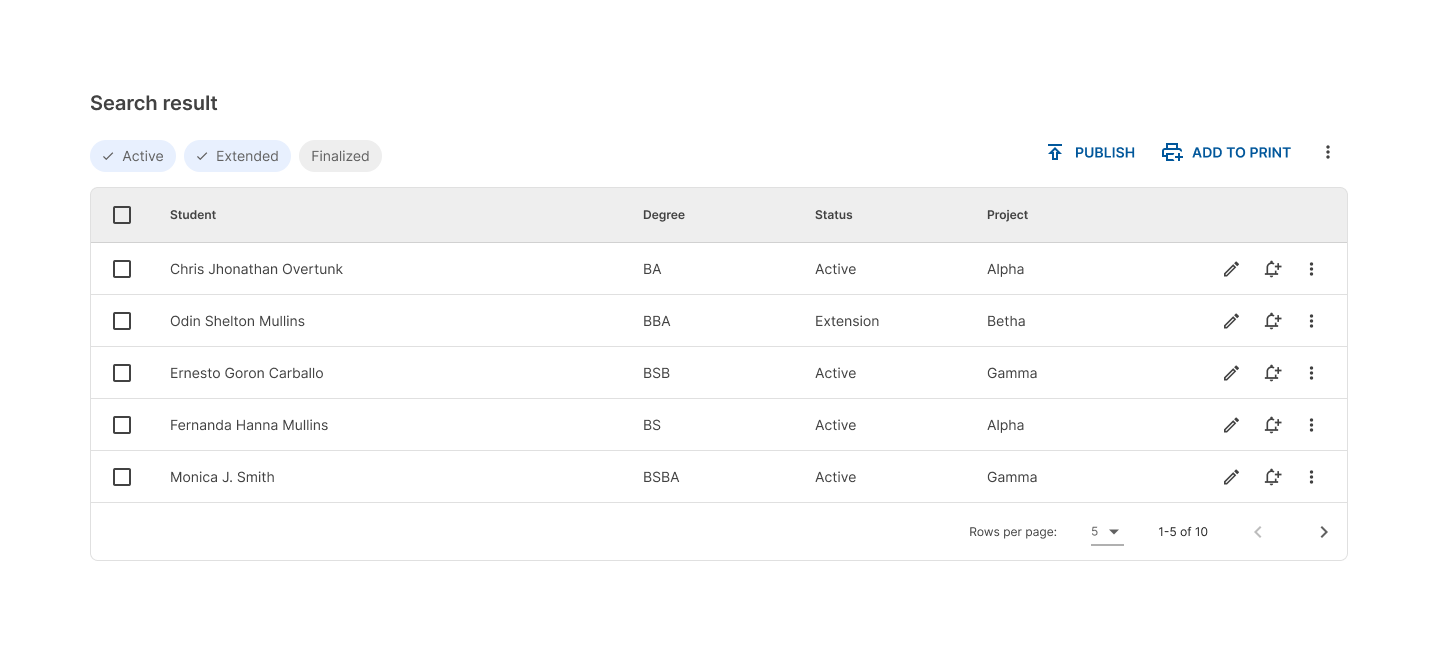Open the rows per page dropdown

point(1106,532)
